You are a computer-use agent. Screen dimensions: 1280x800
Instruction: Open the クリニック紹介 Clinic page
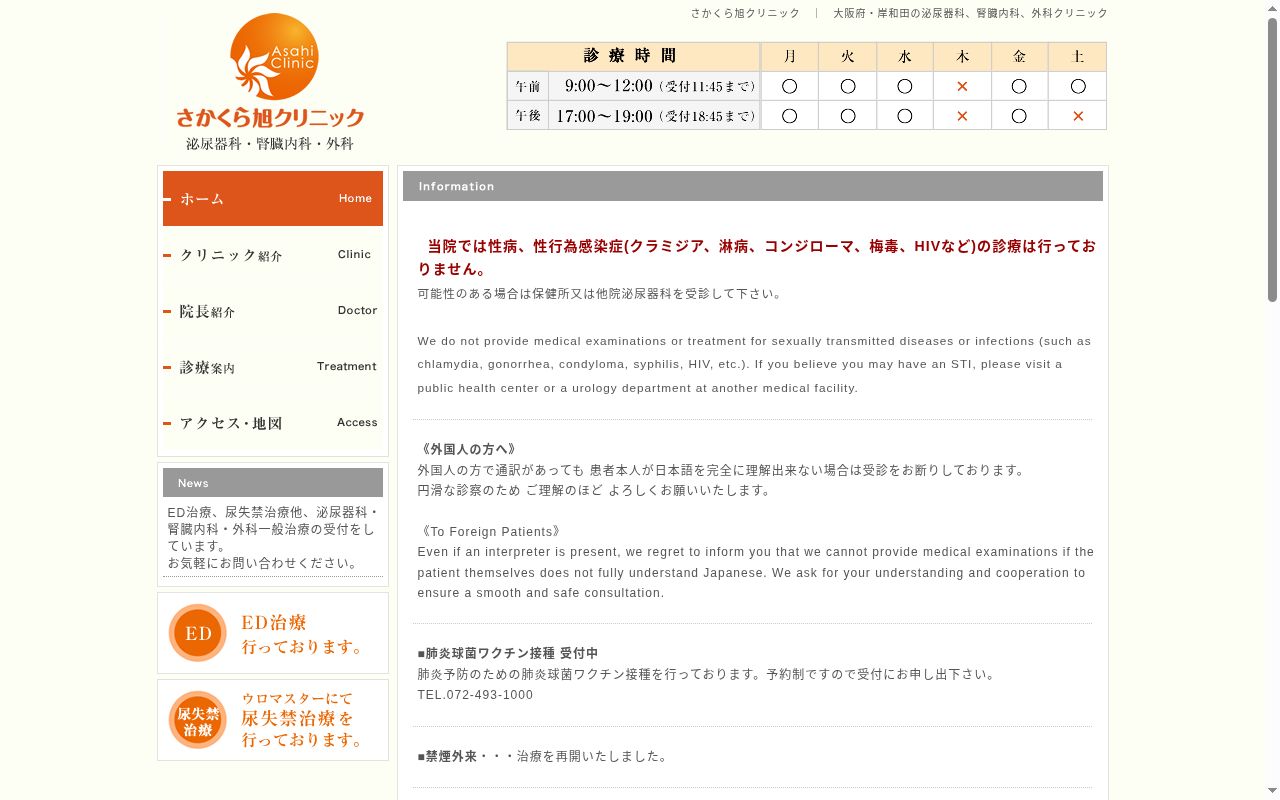(273, 254)
